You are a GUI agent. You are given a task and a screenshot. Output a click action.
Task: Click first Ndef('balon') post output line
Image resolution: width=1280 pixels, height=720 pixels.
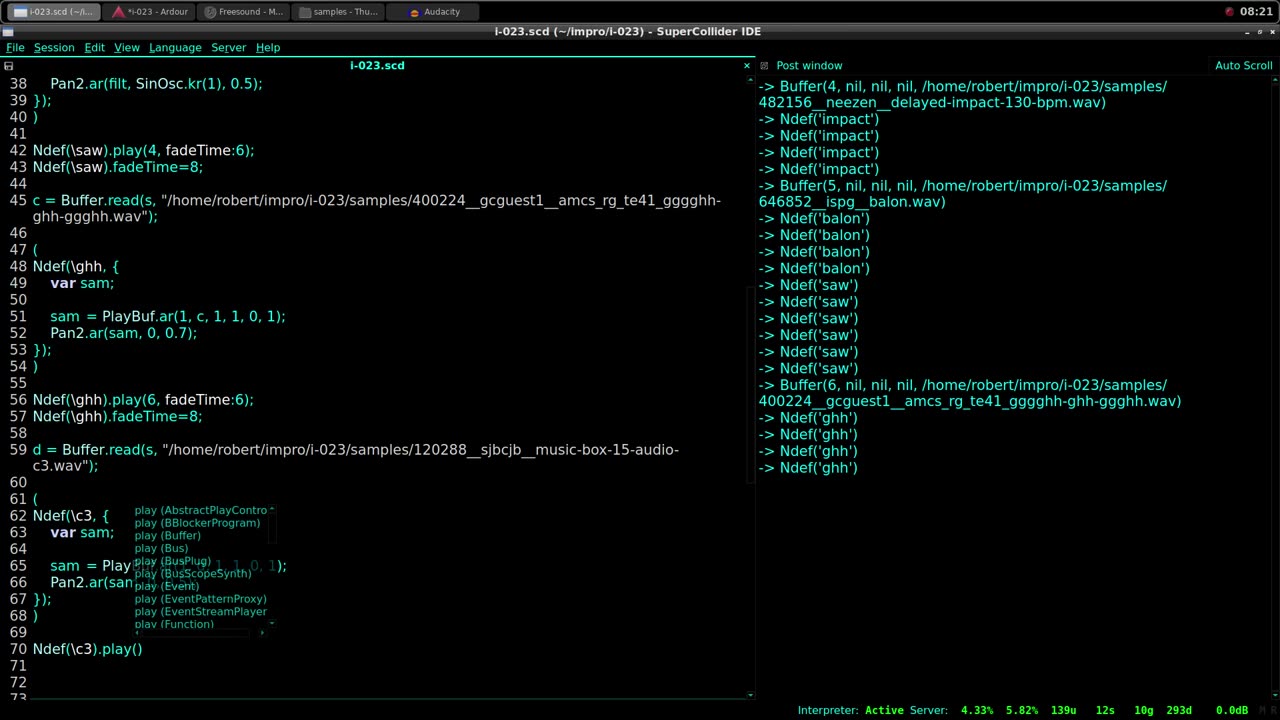(814, 218)
